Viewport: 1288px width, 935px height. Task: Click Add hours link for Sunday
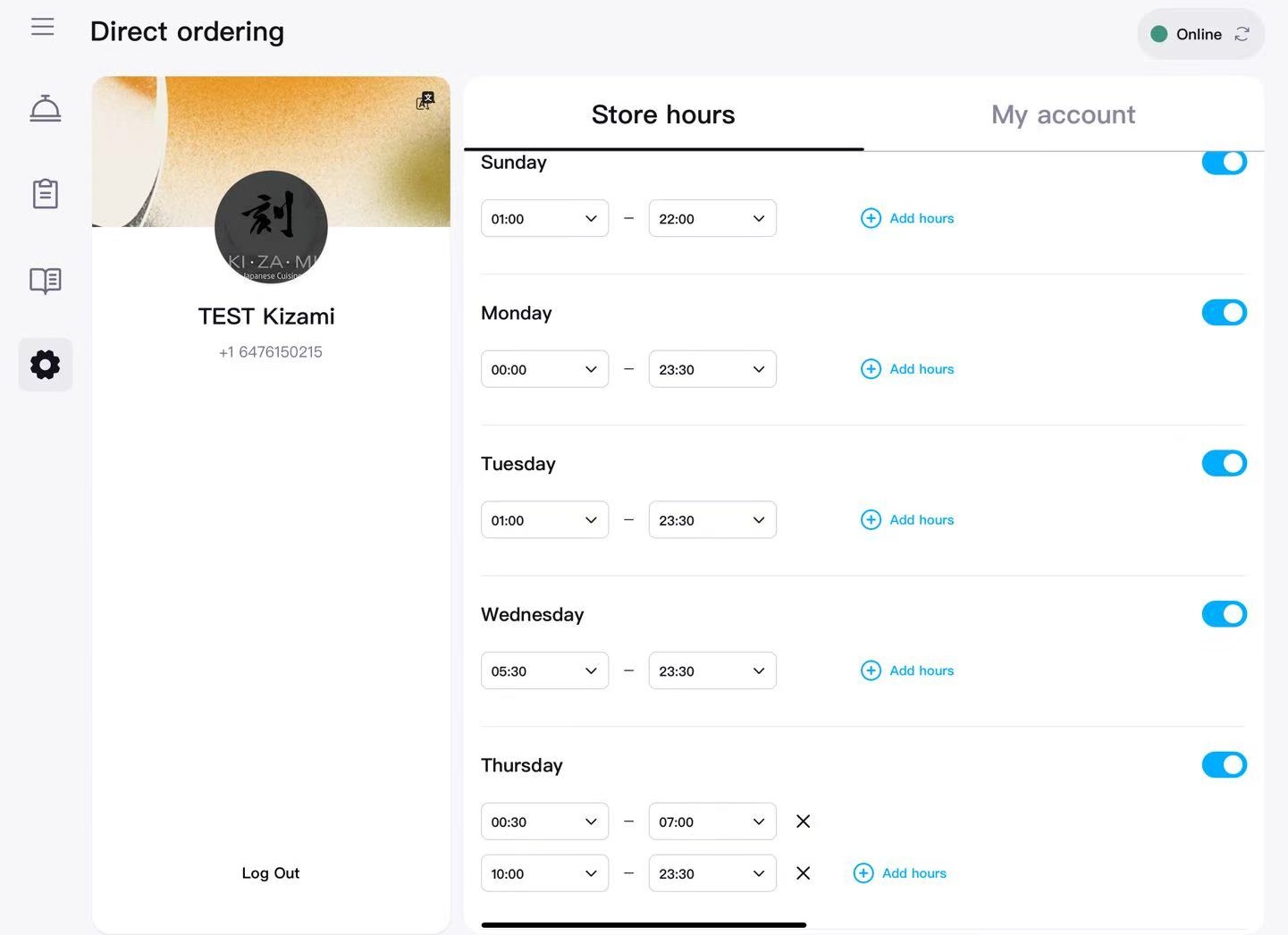click(922, 218)
